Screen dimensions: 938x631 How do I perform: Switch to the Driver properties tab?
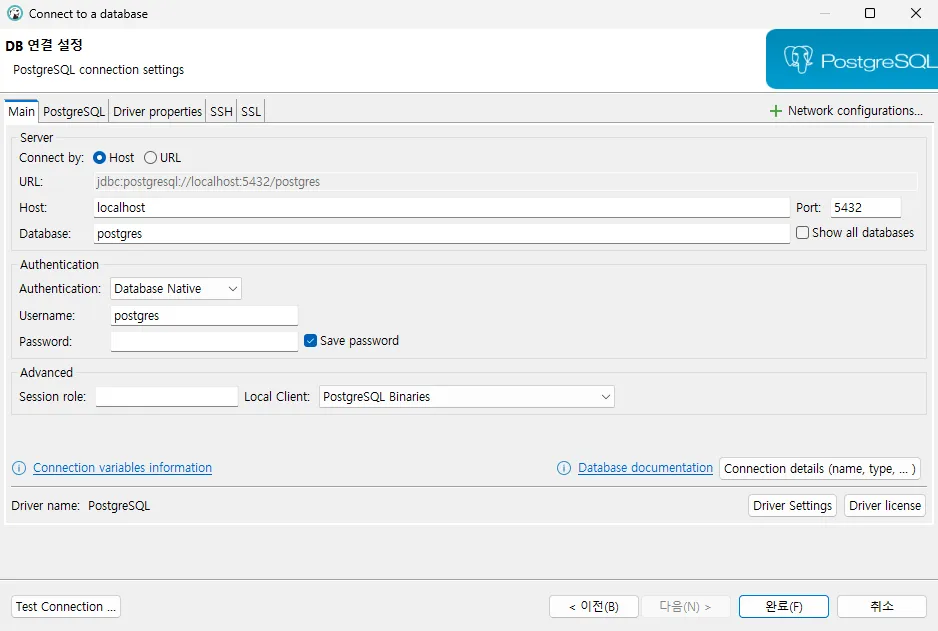click(157, 111)
